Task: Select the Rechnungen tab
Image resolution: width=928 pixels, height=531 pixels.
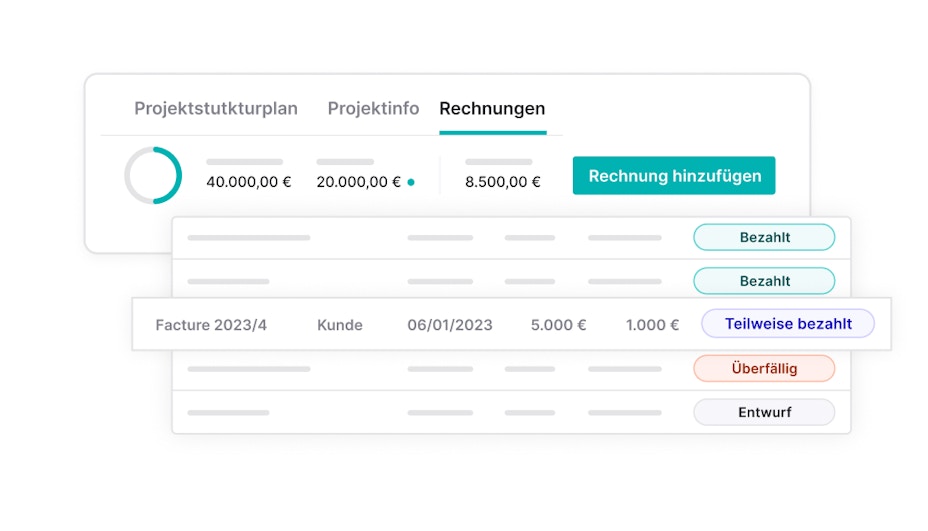Action: [x=492, y=109]
